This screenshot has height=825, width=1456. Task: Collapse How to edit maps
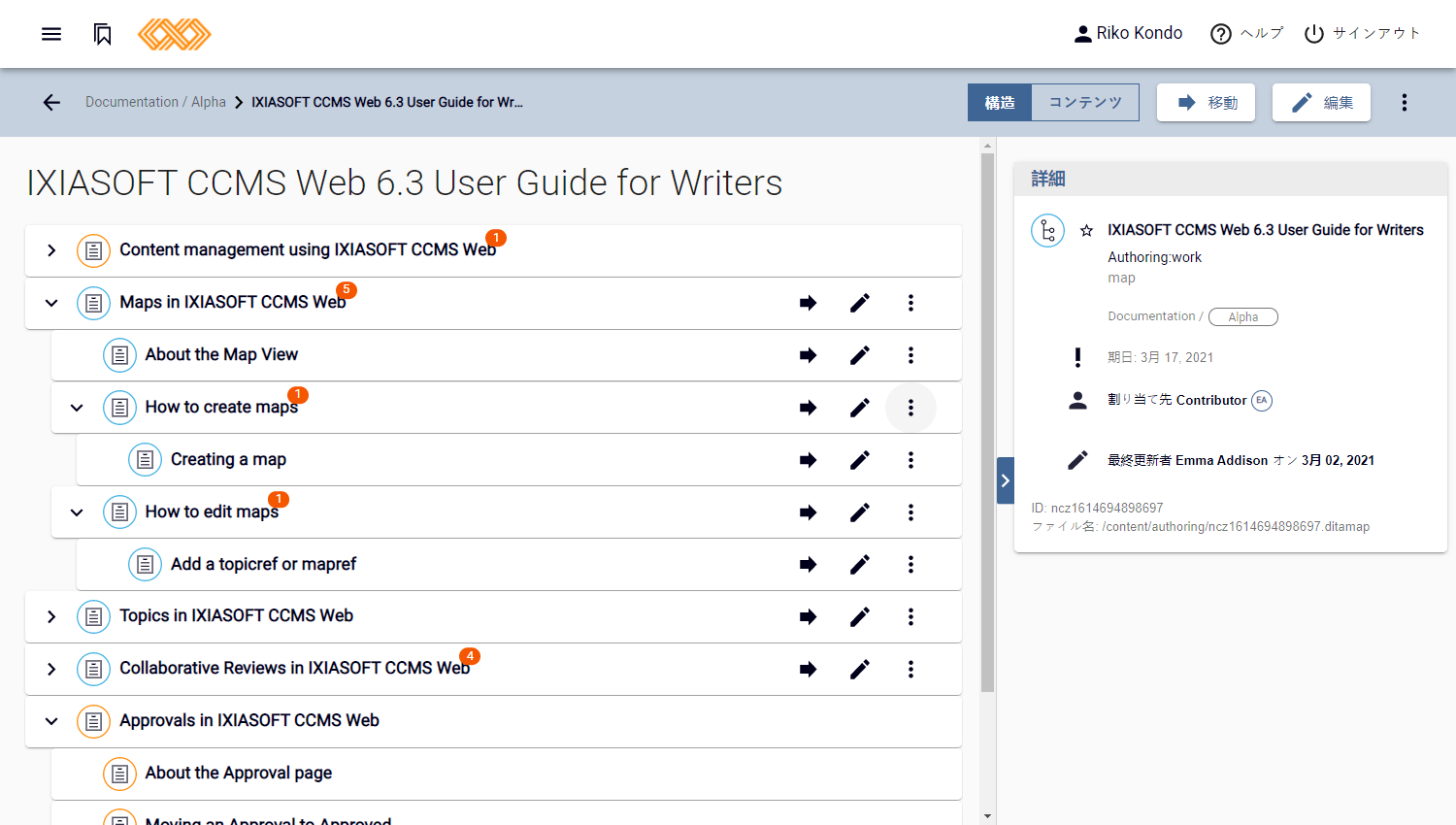77,512
